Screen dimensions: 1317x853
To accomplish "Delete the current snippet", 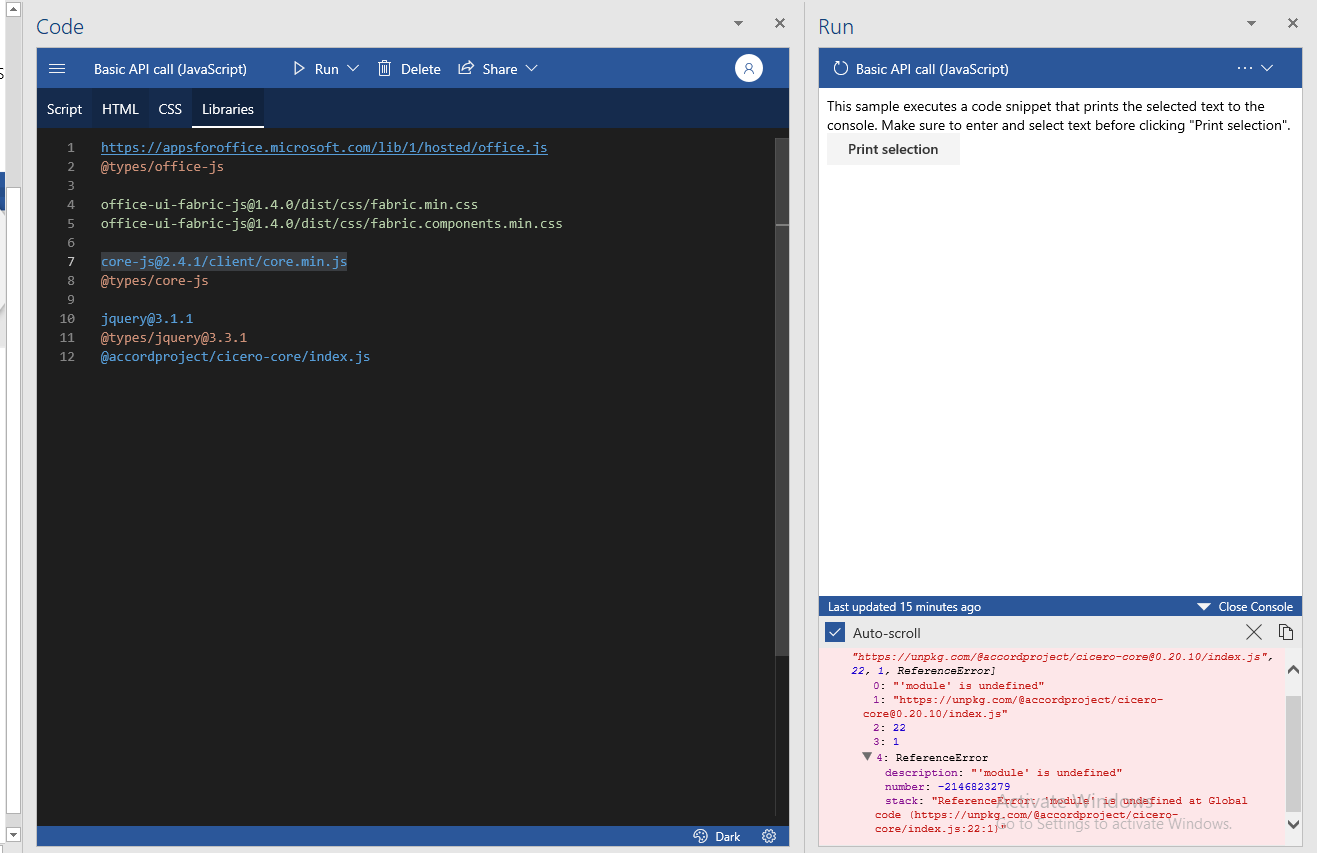I will click(409, 68).
